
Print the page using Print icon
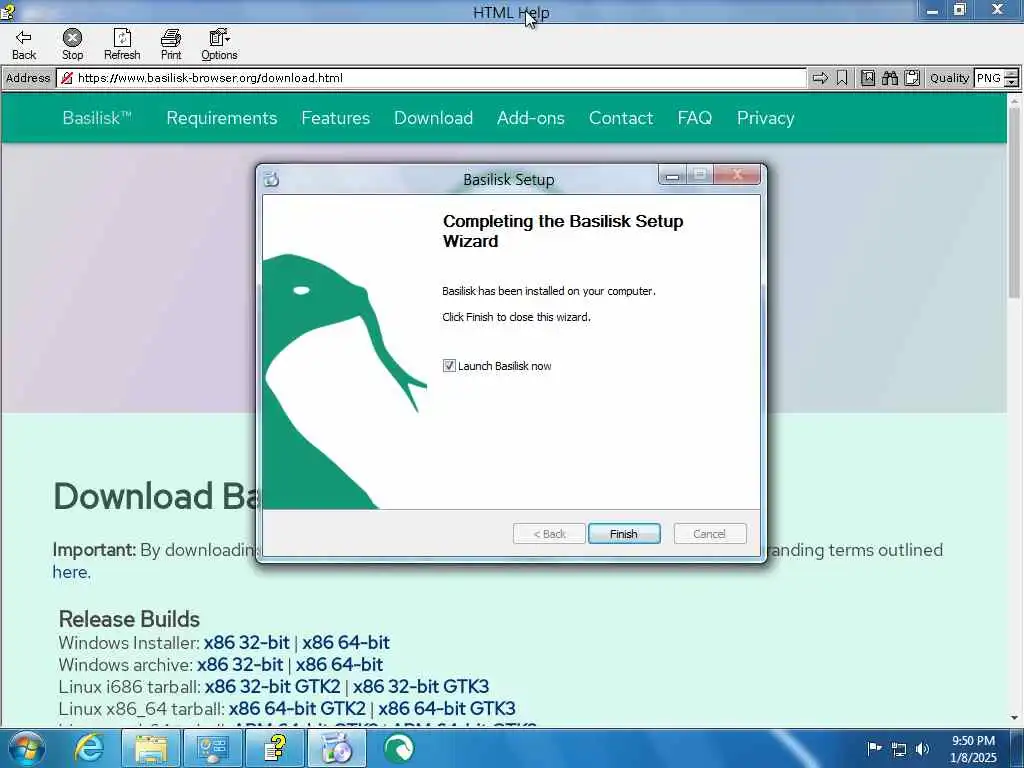point(171,44)
